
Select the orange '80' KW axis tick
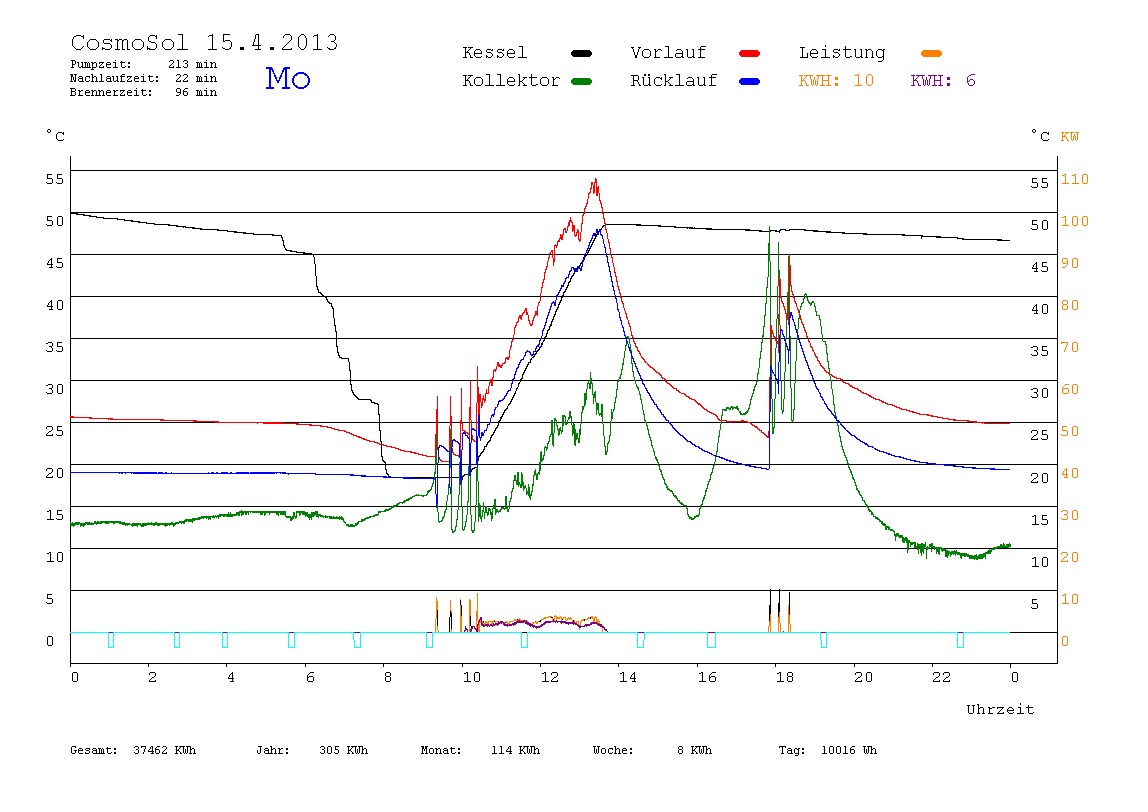coord(1070,305)
